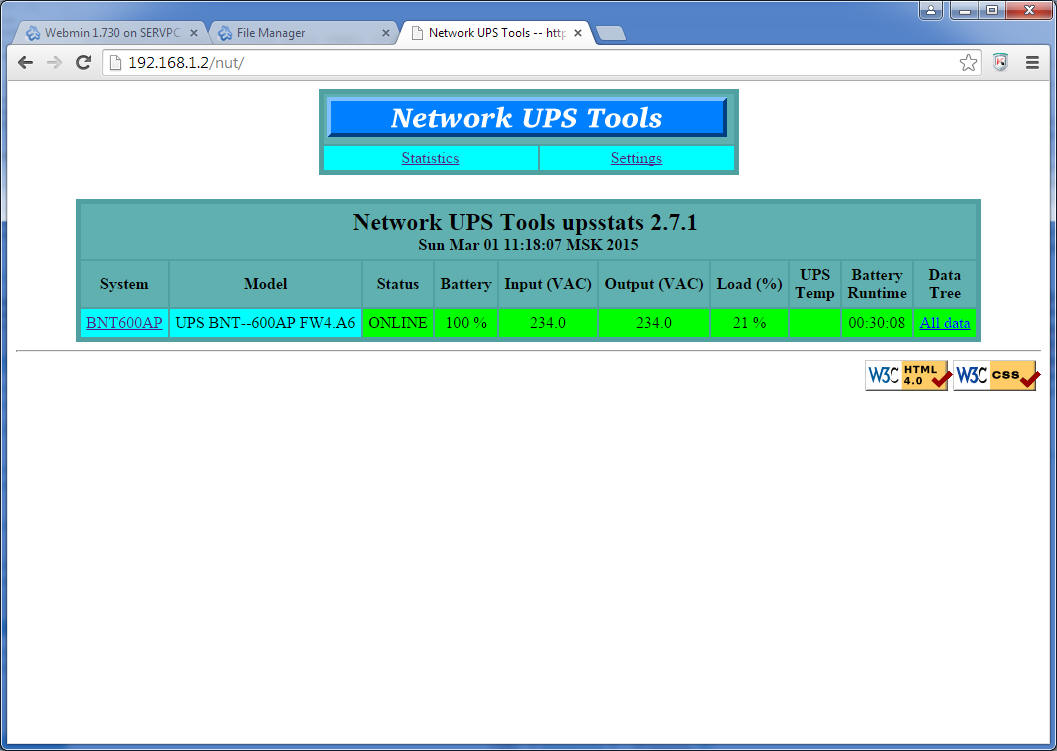The width and height of the screenshot is (1057, 751).
Task: Open the Chrome user profile button
Action: coord(930,10)
